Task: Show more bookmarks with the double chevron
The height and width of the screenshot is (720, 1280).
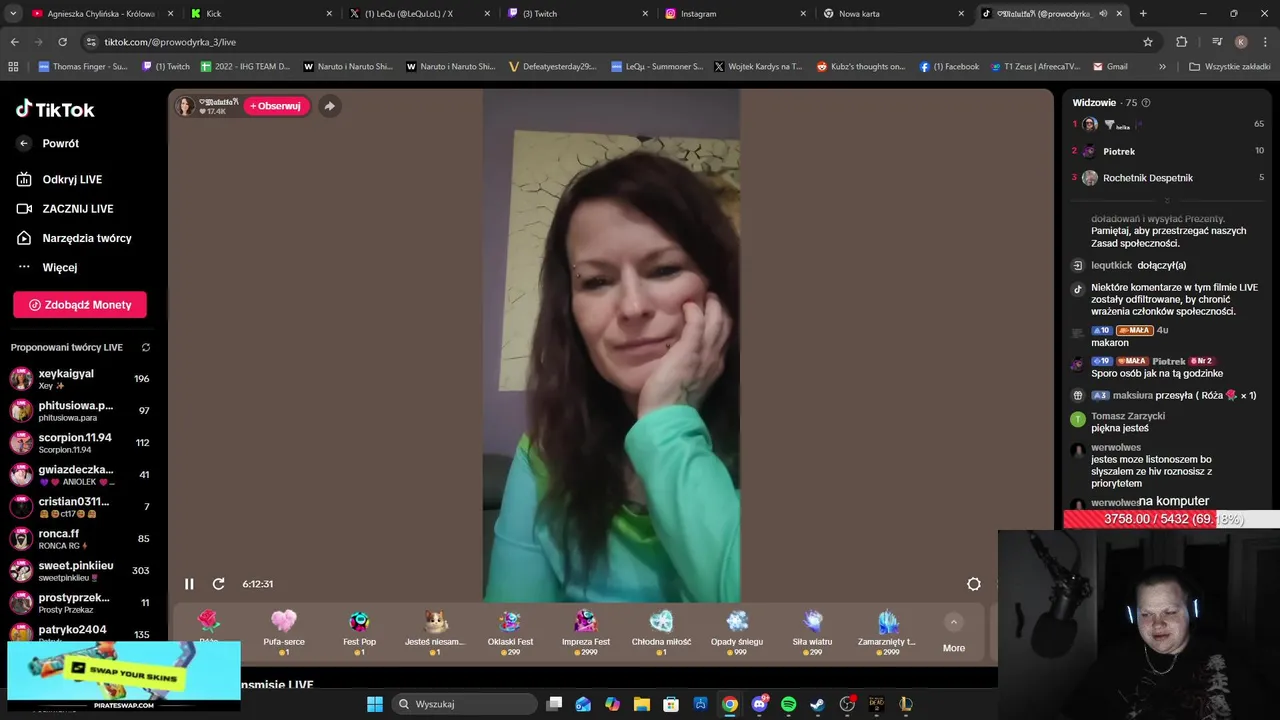Action: coord(1162,67)
